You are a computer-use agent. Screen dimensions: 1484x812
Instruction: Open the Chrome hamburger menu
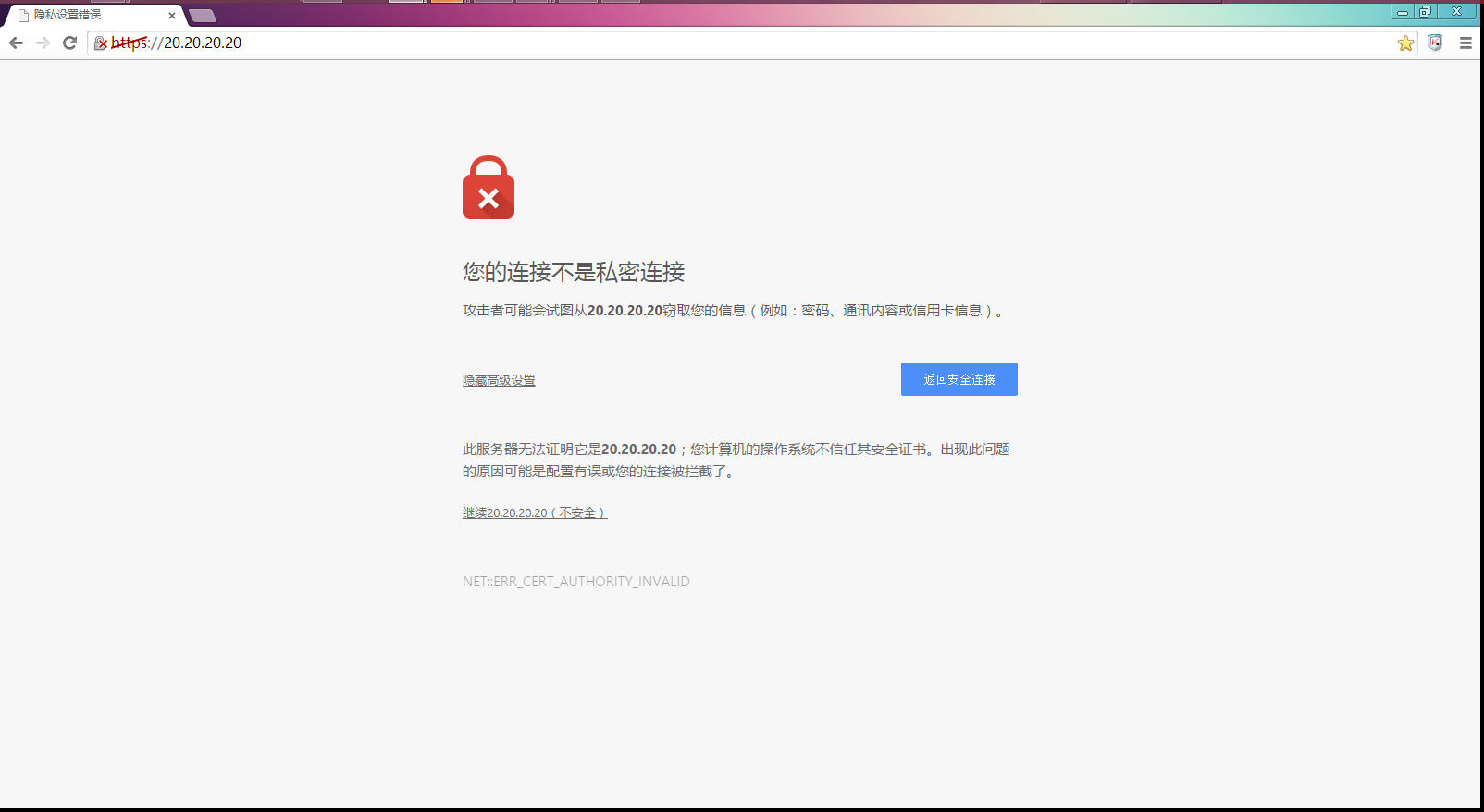click(1465, 43)
